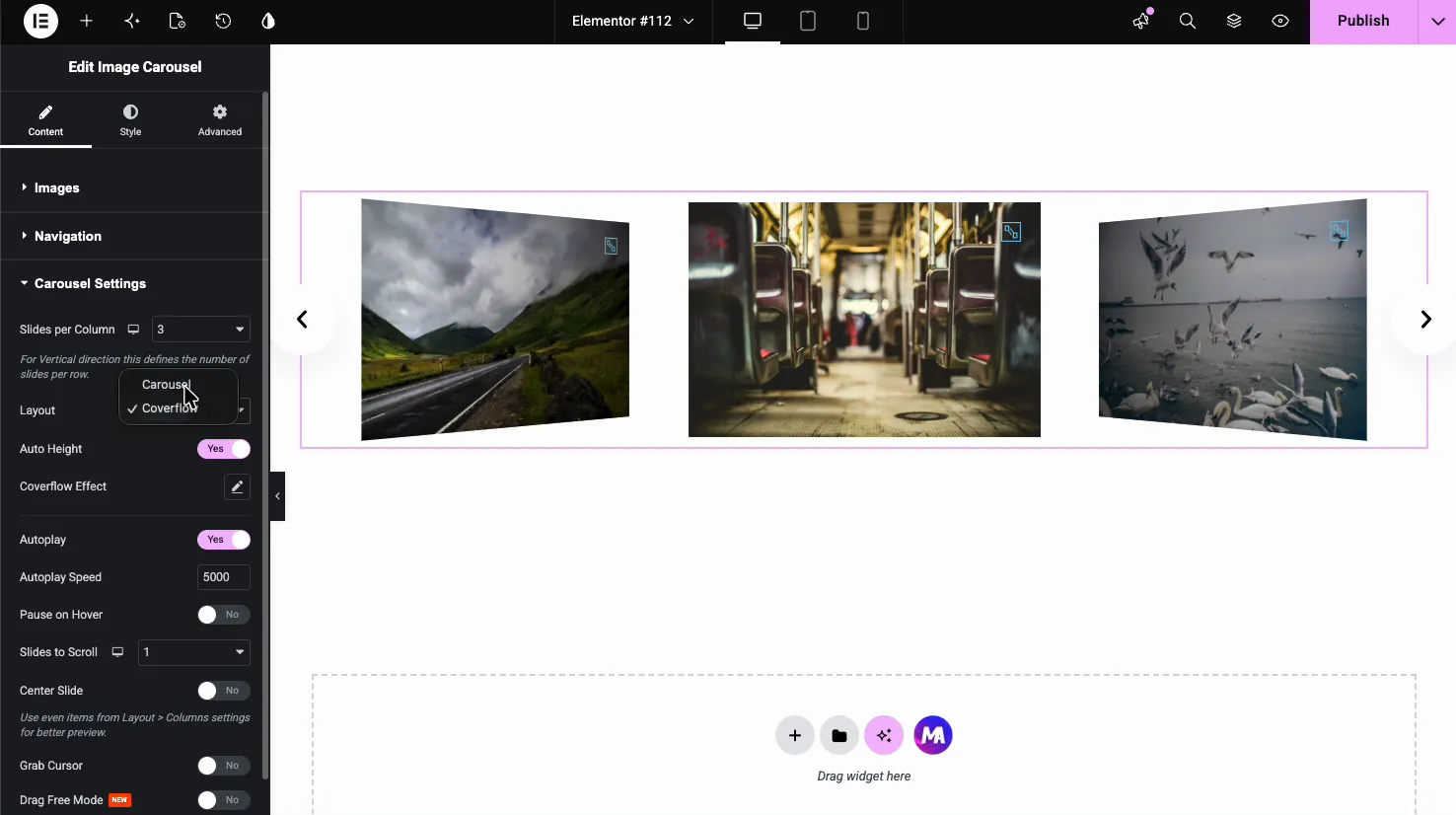Expand the Images section
This screenshot has width=1456, height=815.
pyautogui.click(x=132, y=187)
